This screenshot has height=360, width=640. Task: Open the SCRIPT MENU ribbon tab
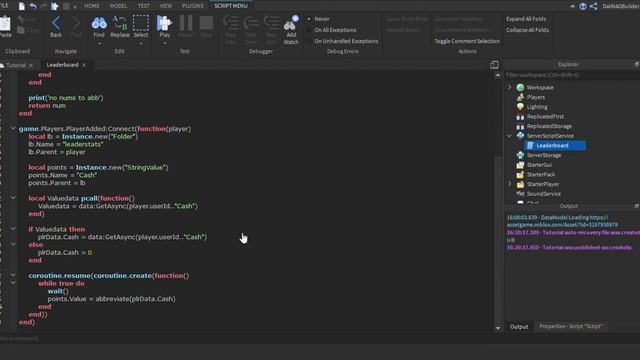231,6
